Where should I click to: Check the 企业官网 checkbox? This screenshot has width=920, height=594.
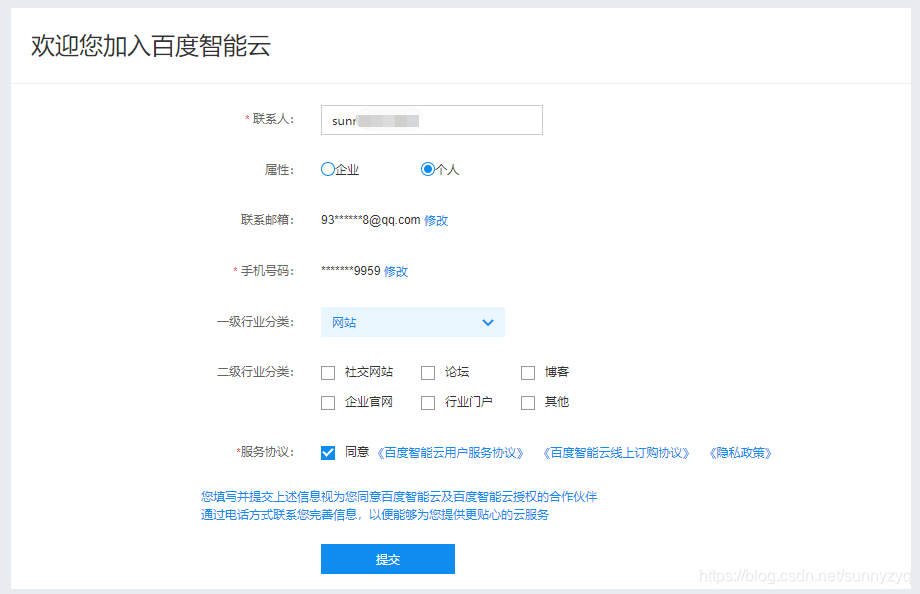click(328, 403)
